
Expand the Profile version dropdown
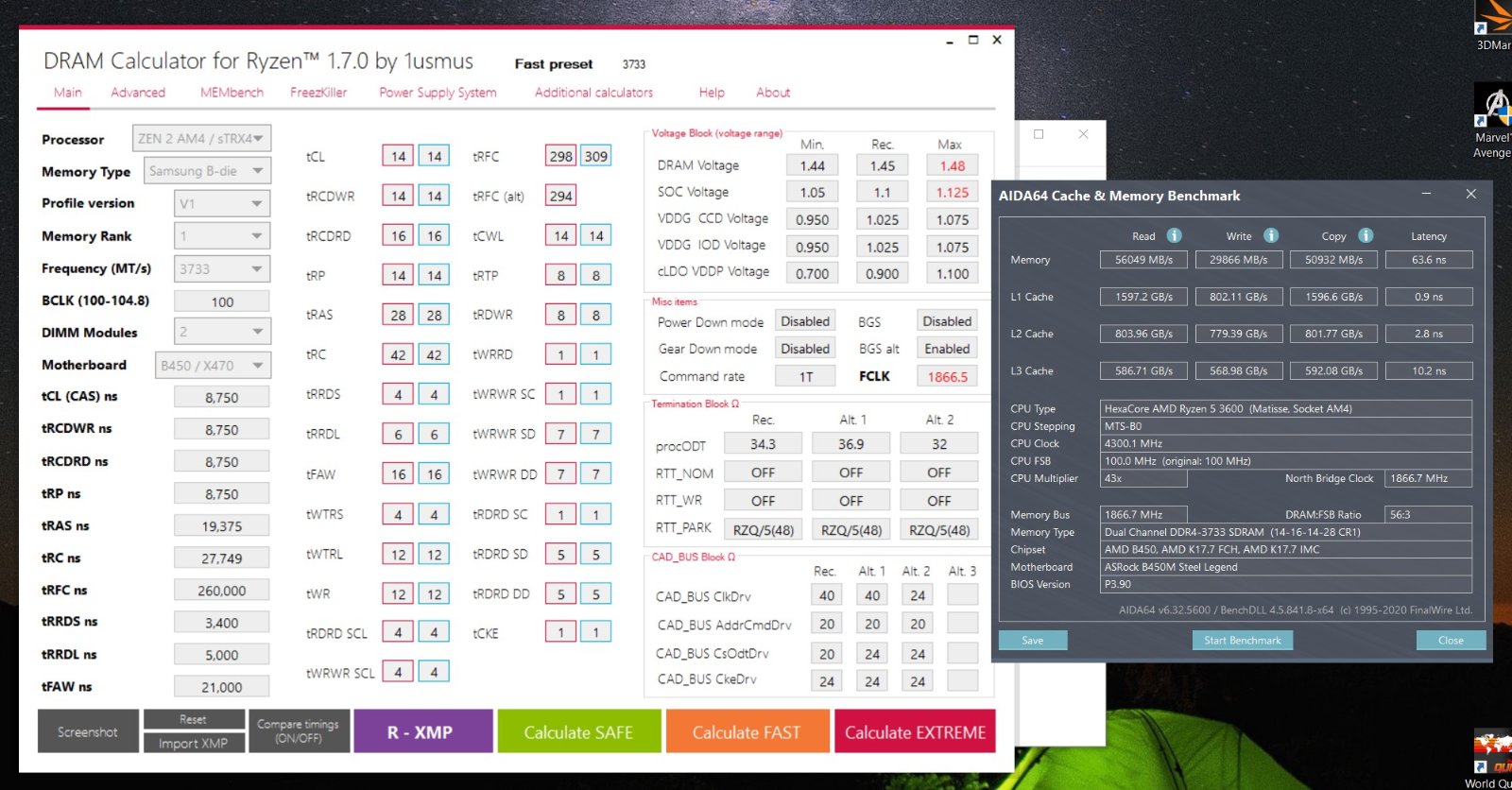(x=222, y=203)
